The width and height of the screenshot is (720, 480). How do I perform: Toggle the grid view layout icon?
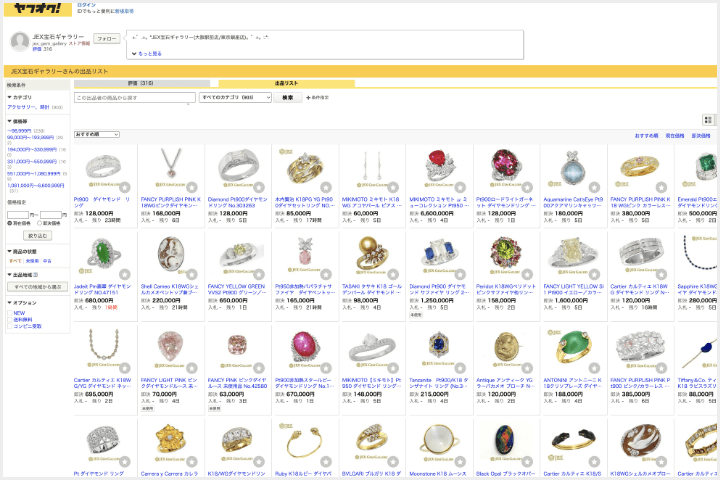pos(708,119)
